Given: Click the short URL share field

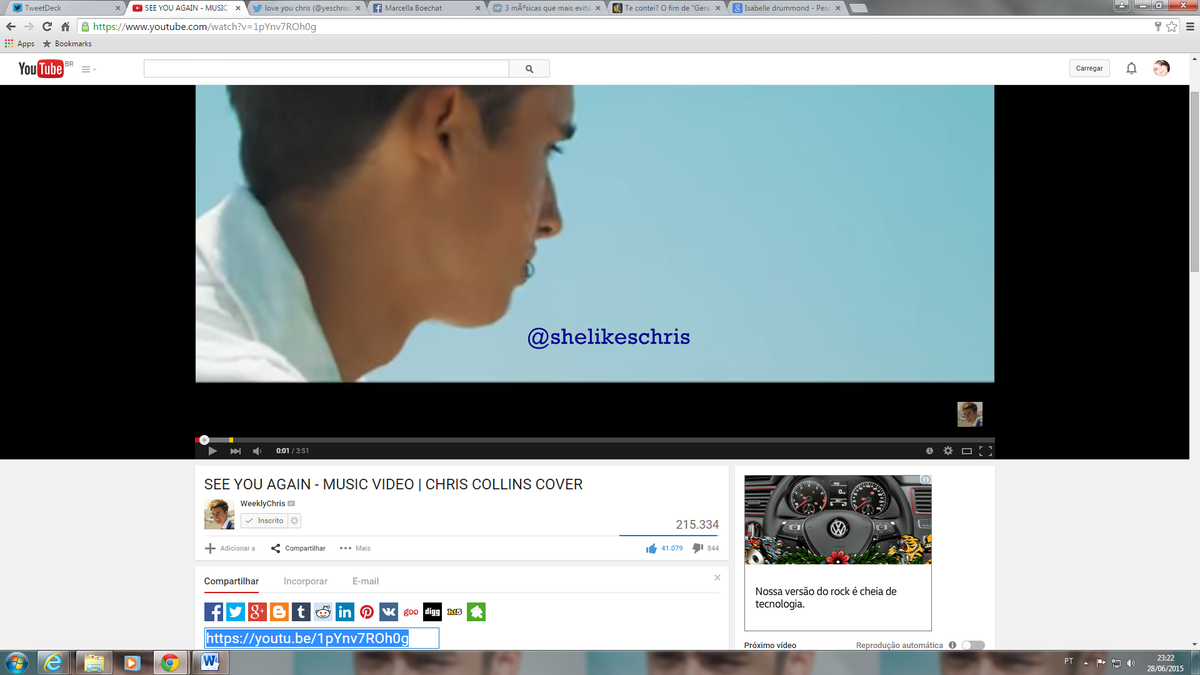Looking at the screenshot, I should 321,638.
